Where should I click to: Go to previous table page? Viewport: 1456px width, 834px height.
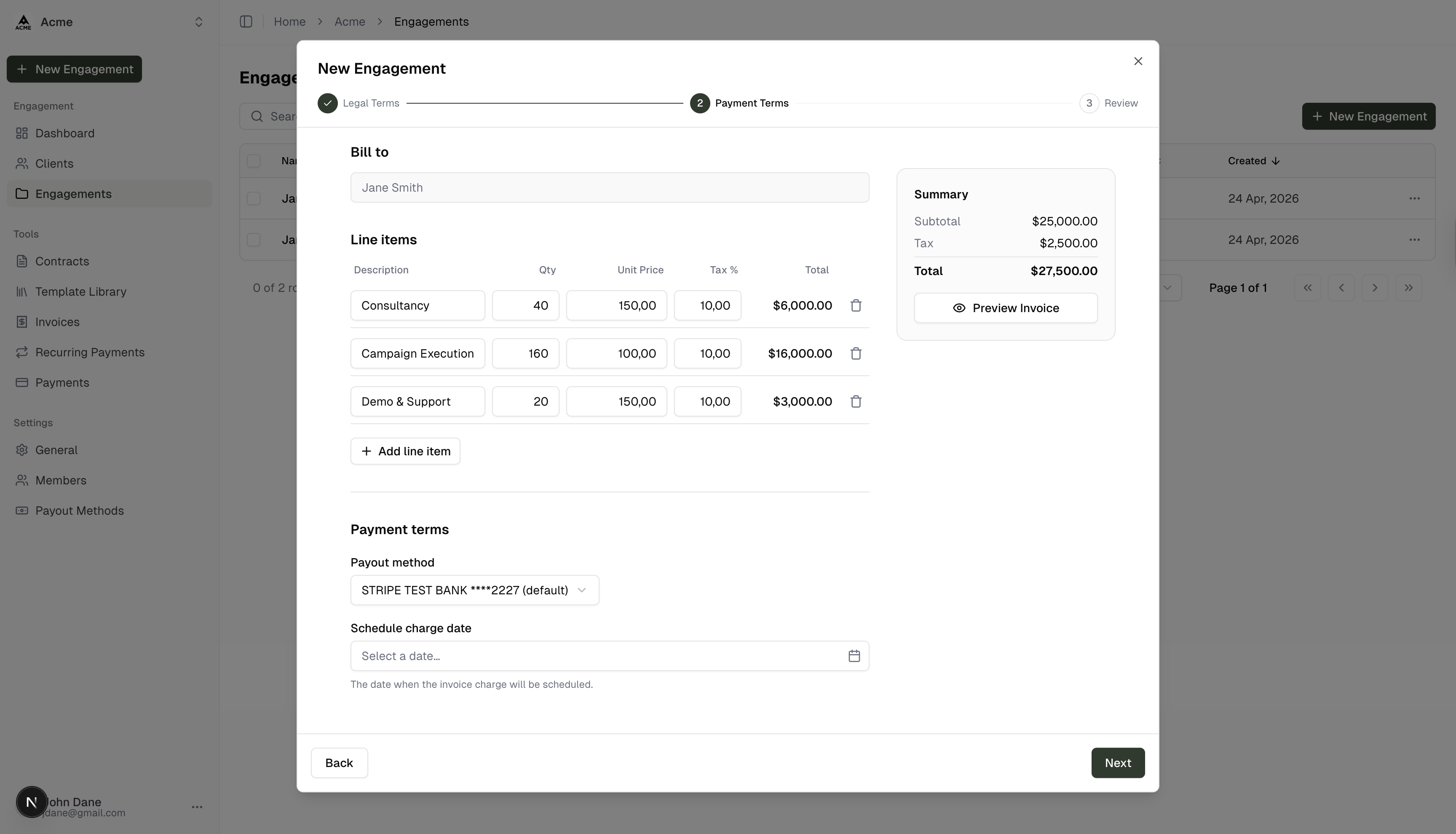pyautogui.click(x=1341, y=288)
